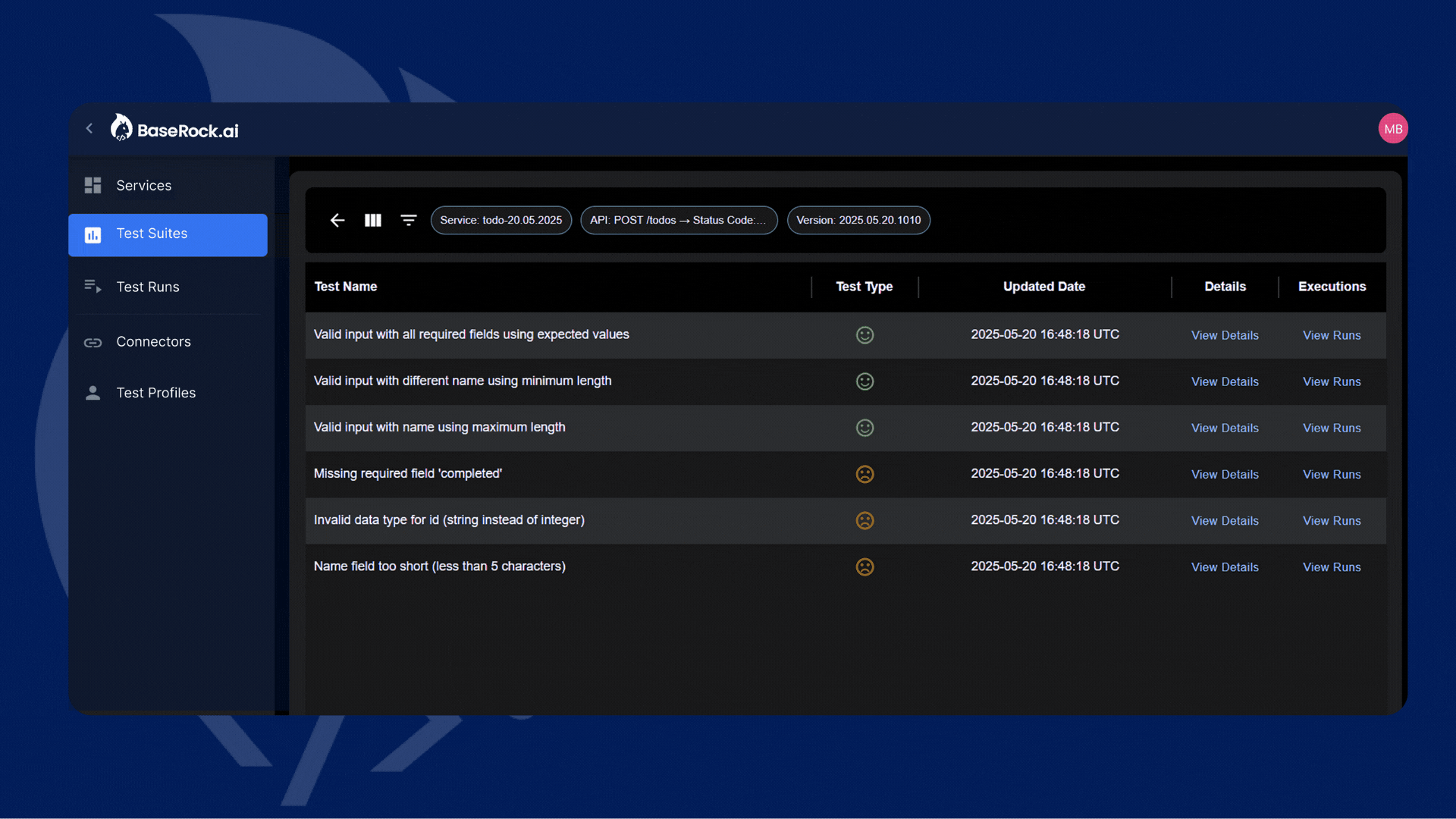Expand the API POST /todos filter chip
The image size is (1456, 819).
(679, 220)
